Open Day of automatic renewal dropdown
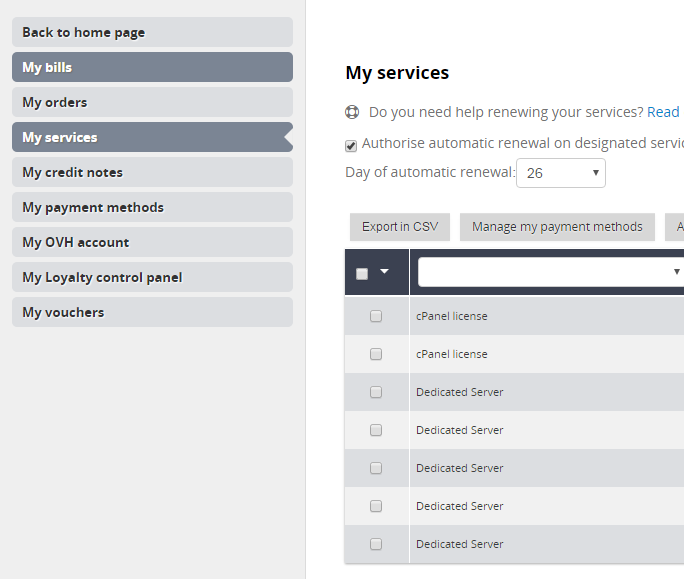This screenshot has height=579, width=684. click(x=561, y=173)
